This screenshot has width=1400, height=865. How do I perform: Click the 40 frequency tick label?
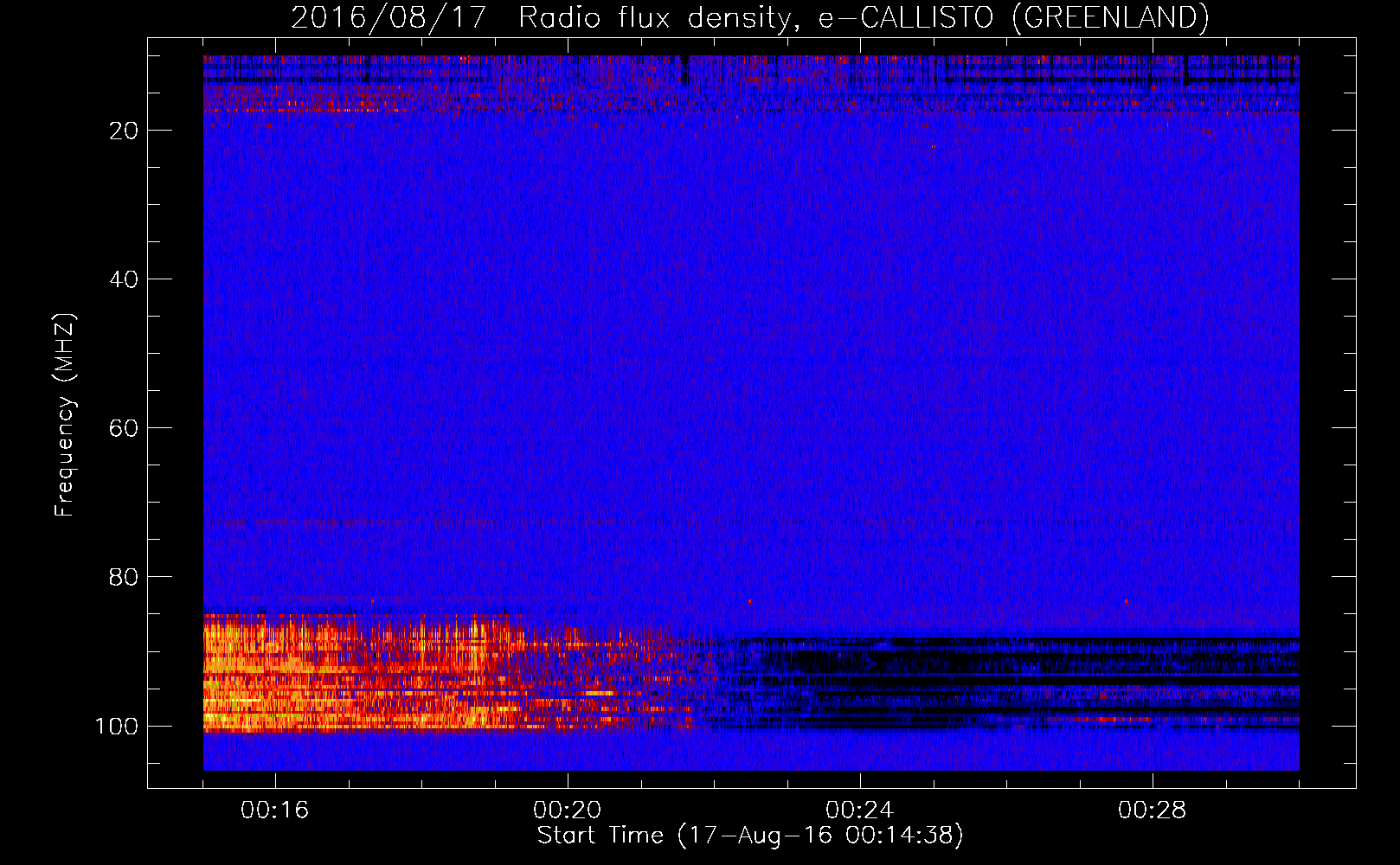(x=125, y=279)
